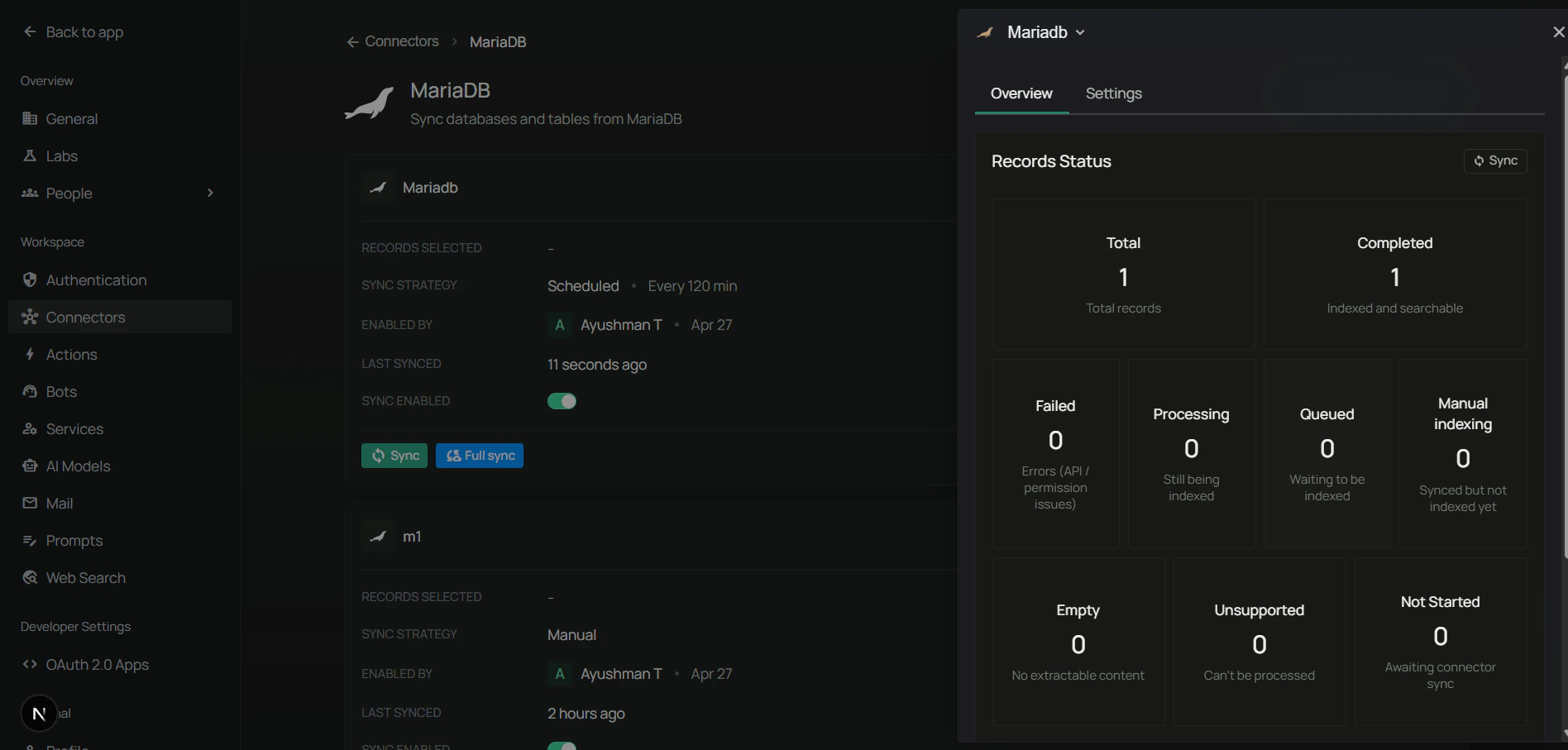Viewport: 1568px width, 750px height.
Task: Select AI Models from the sidebar
Action: [78, 466]
